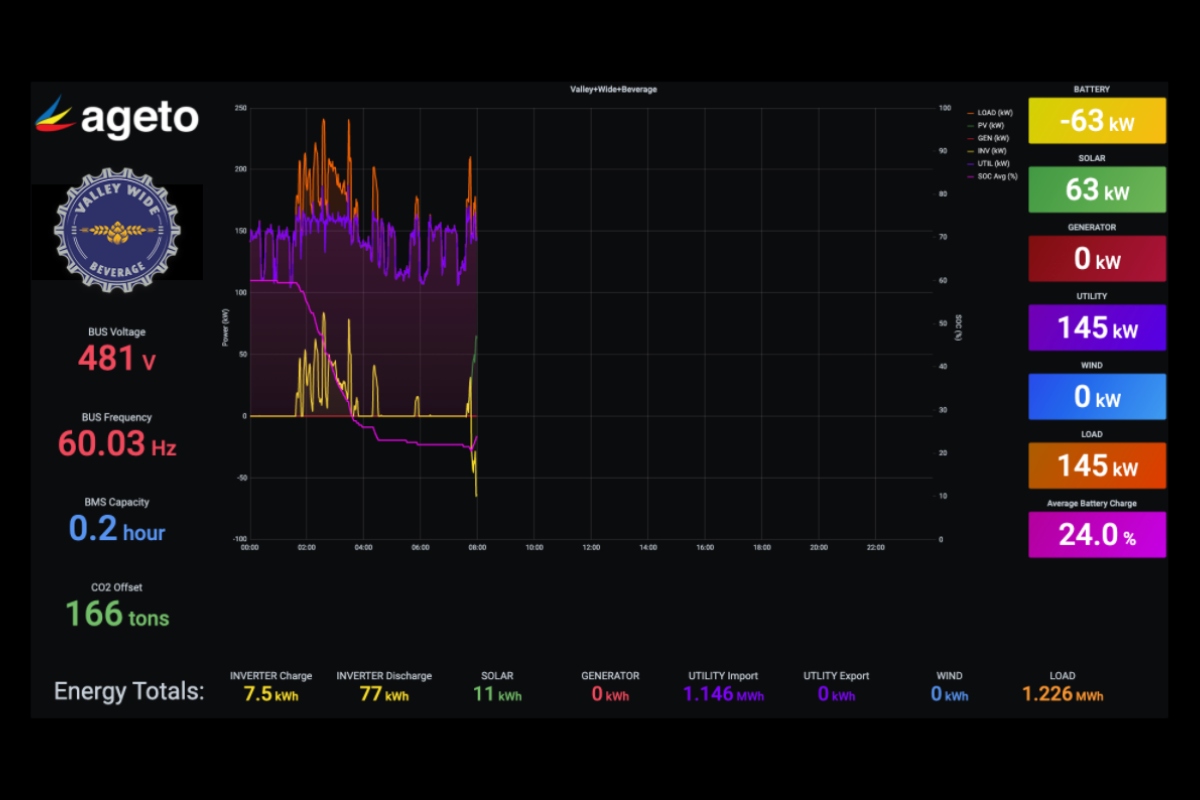The height and width of the screenshot is (800, 1200).
Task: Open the BATTERY panel title menu
Action: 1096,89
